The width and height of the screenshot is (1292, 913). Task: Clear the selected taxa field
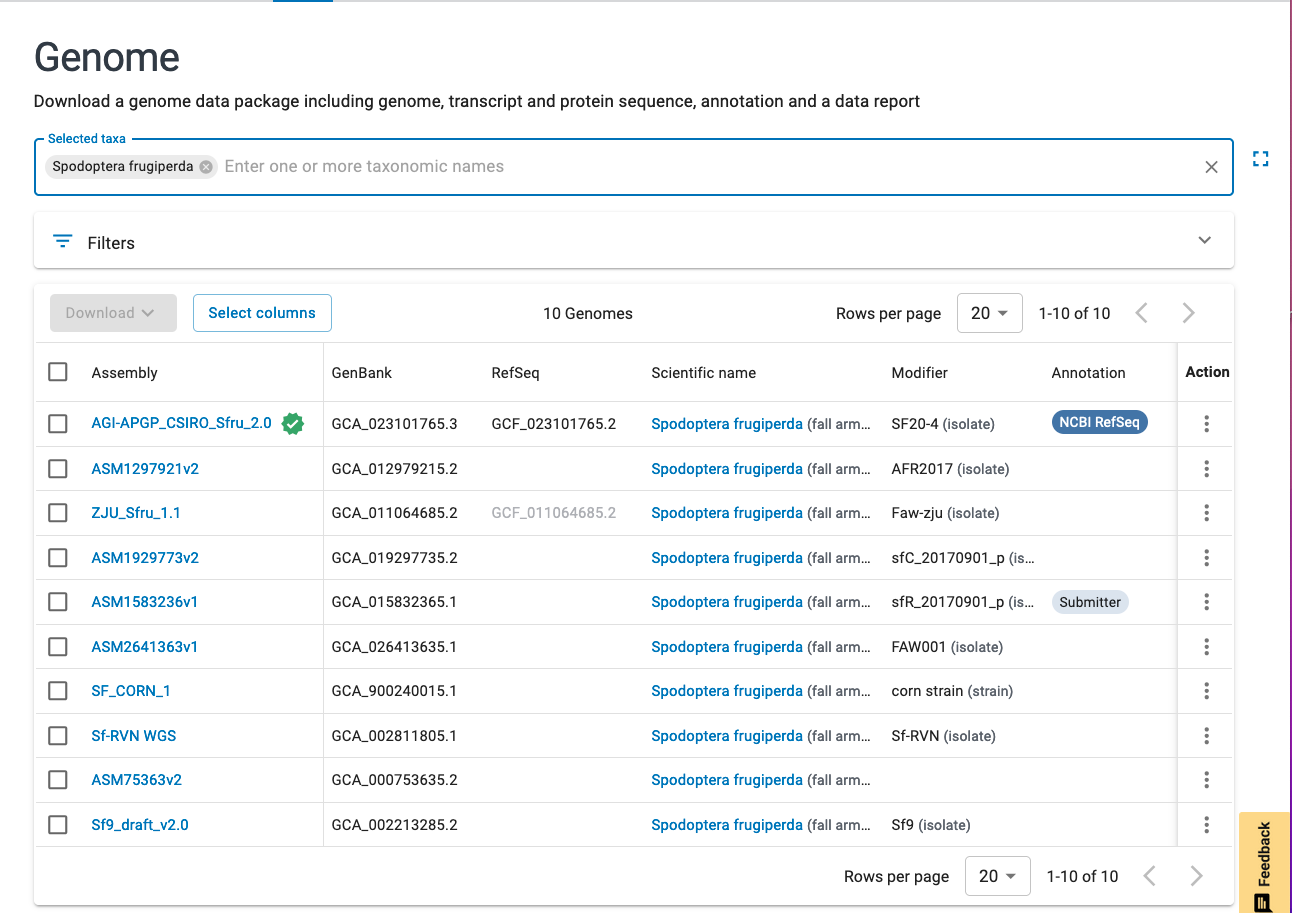coord(1211,167)
